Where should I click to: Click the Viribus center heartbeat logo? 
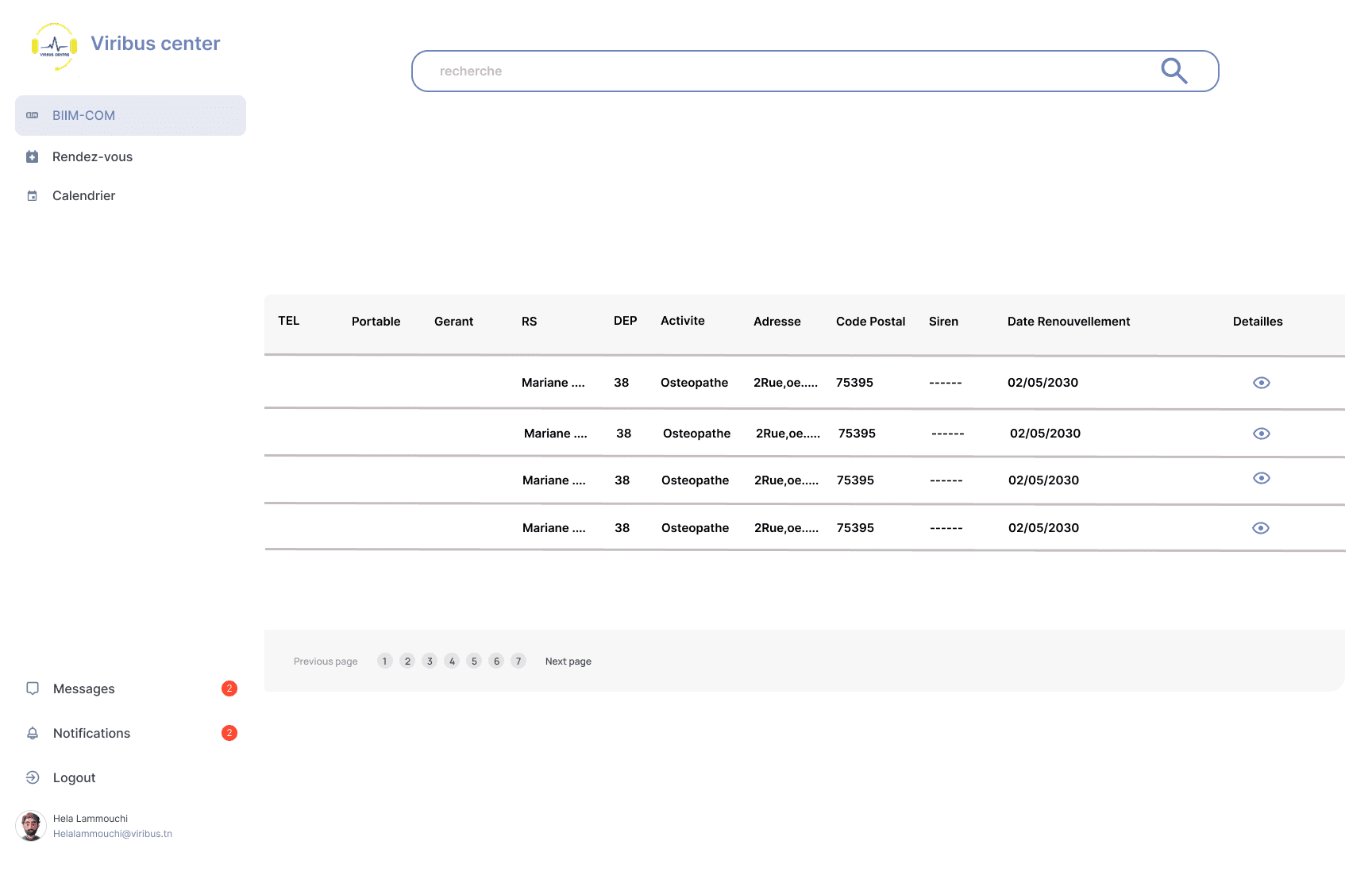pyautogui.click(x=54, y=46)
